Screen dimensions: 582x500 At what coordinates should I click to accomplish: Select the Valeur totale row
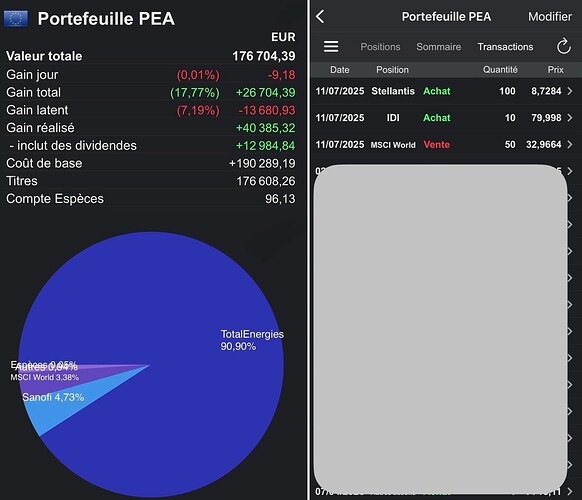(151, 56)
